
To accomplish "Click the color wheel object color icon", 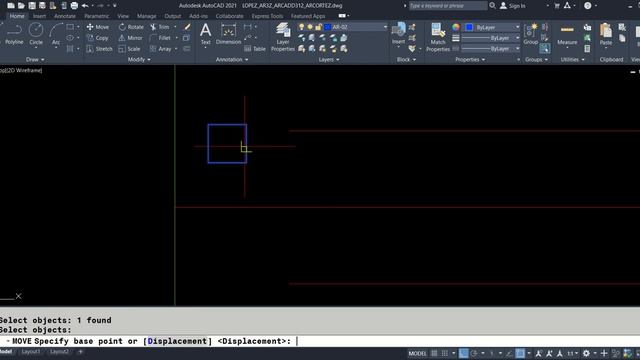I will click(456, 27).
